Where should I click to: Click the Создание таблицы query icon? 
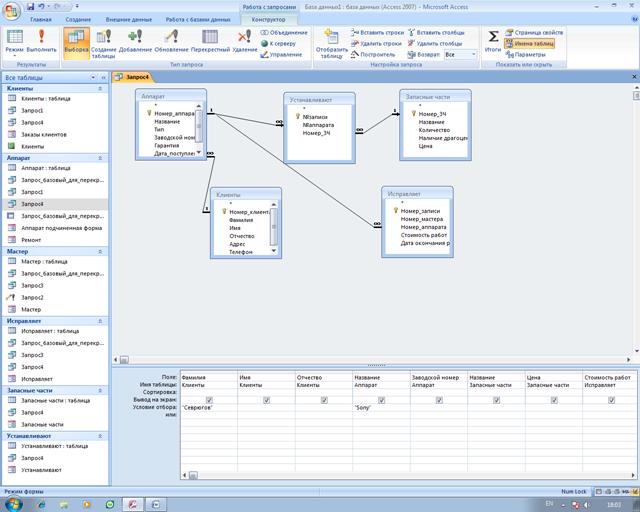coord(104,40)
